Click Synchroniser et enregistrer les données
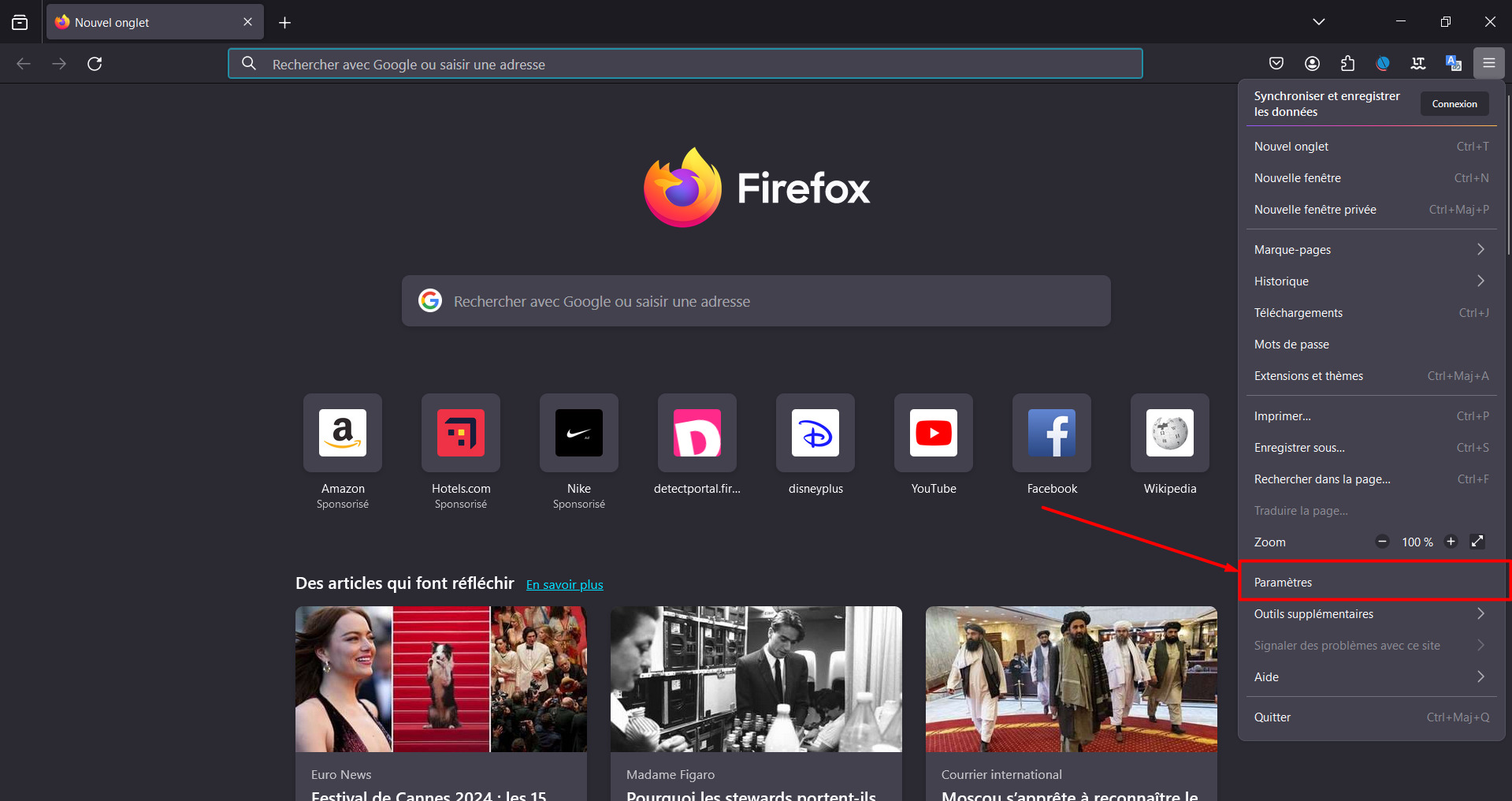 [x=1327, y=104]
